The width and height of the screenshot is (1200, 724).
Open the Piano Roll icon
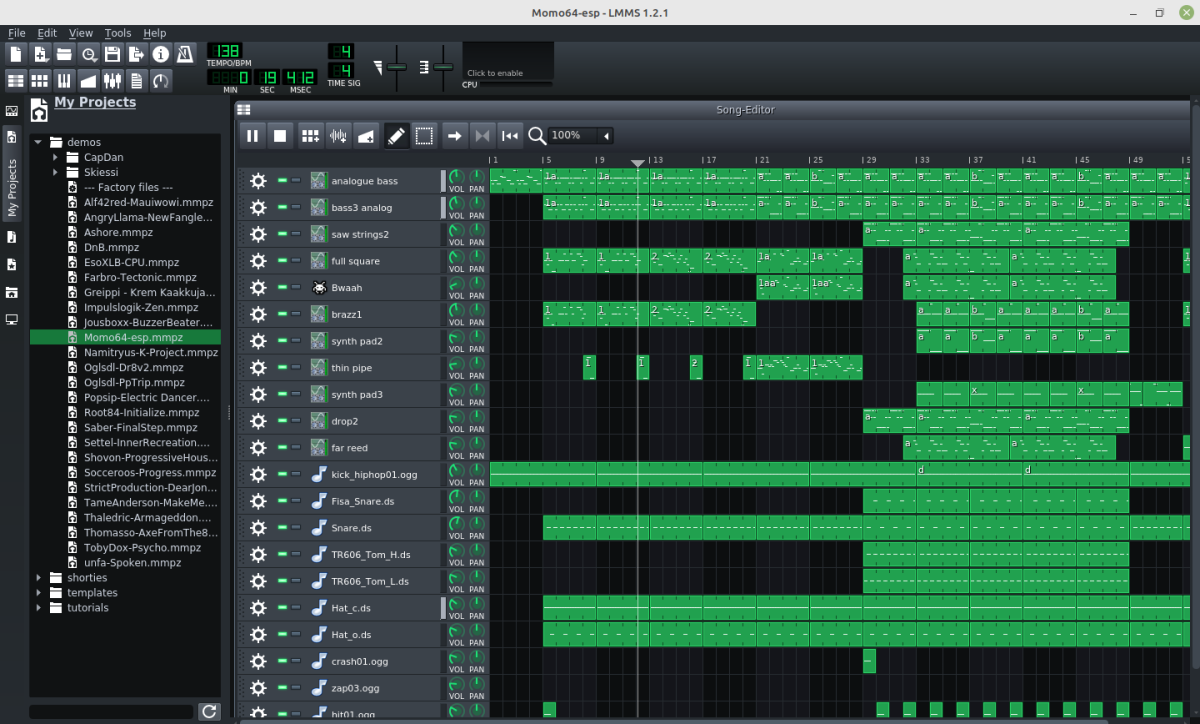point(64,80)
